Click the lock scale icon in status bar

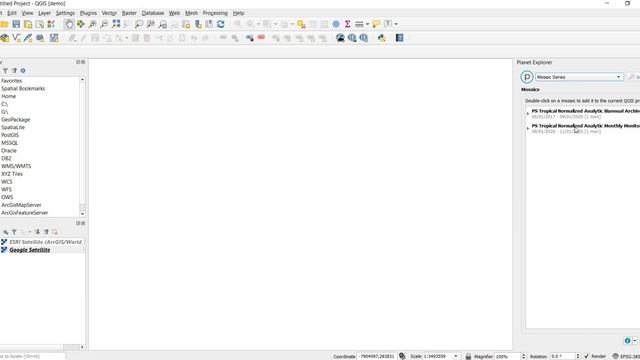(468, 356)
